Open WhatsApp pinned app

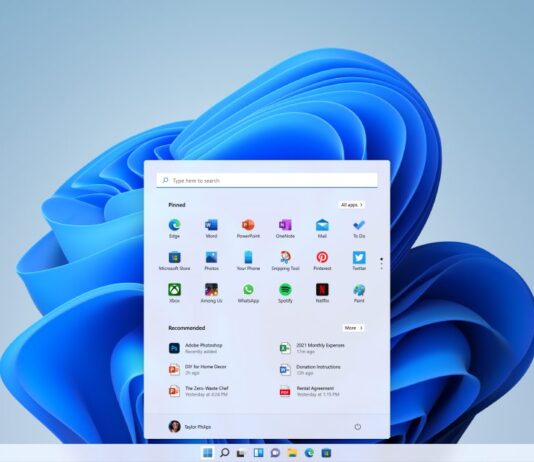(x=248, y=293)
